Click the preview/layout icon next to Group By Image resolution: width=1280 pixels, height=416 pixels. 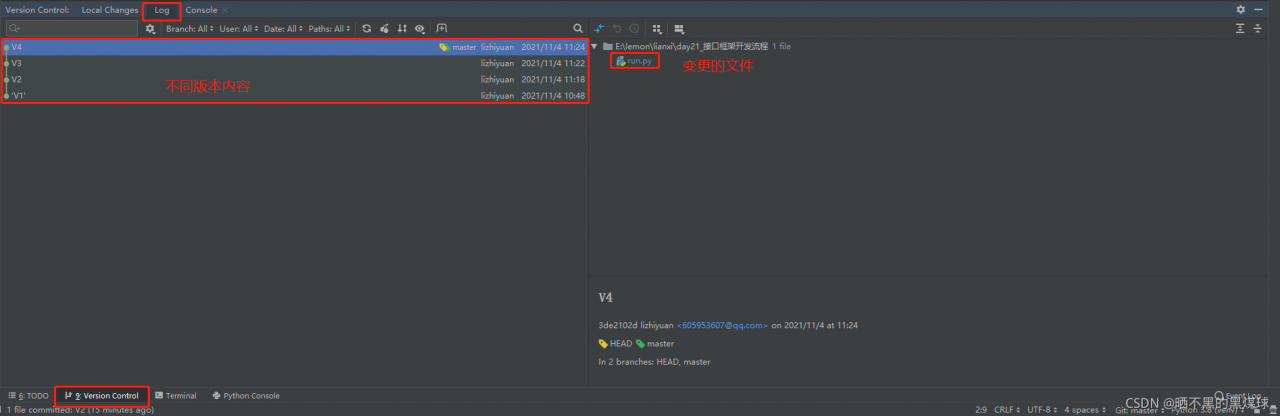pyautogui.click(x=679, y=29)
